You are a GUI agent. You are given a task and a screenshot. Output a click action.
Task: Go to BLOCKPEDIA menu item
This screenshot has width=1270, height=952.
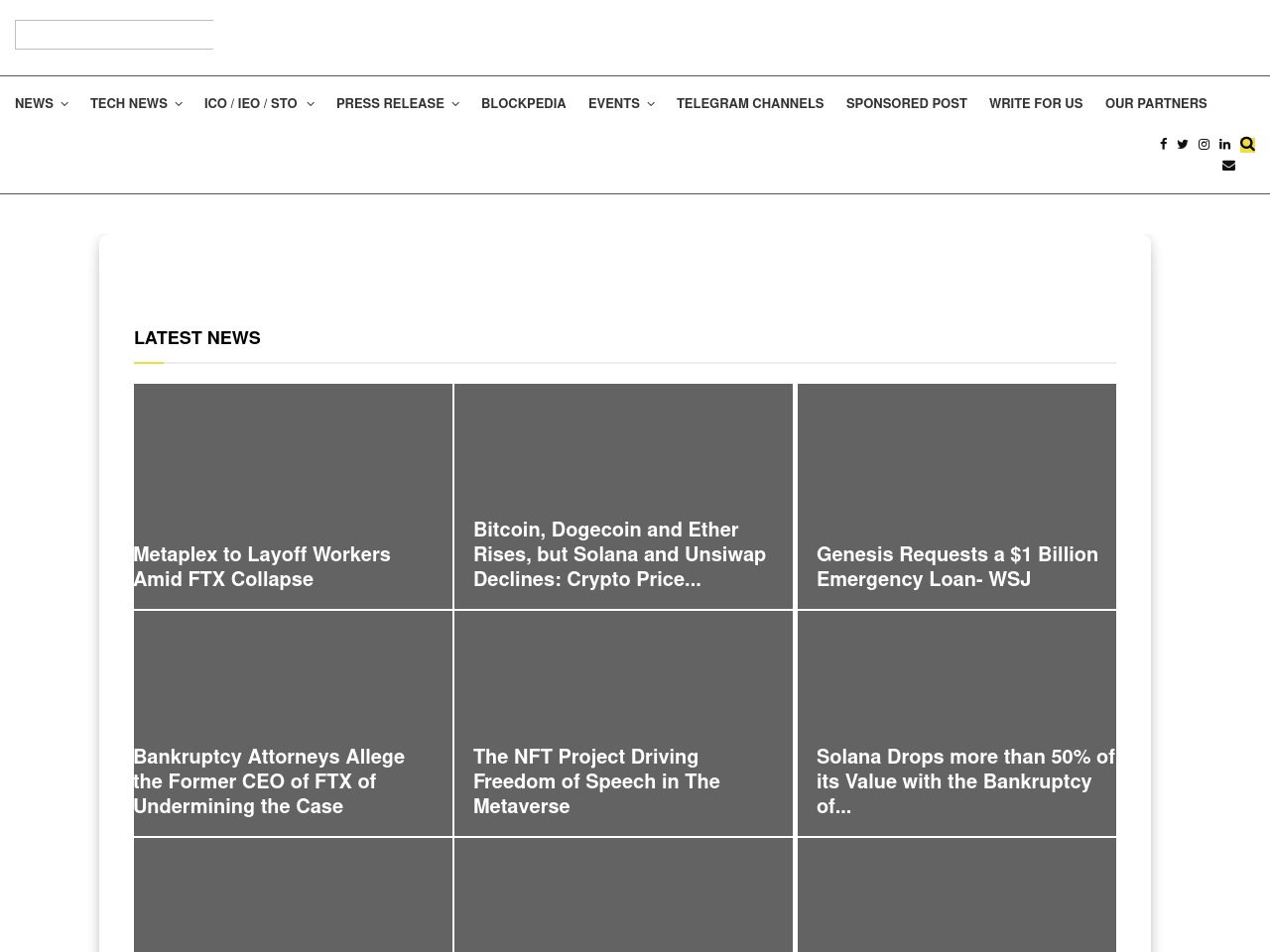(524, 103)
